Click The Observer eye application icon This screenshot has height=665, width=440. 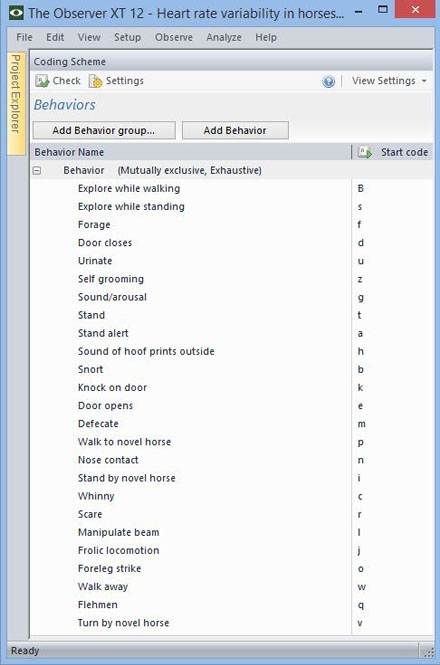pos(16,12)
